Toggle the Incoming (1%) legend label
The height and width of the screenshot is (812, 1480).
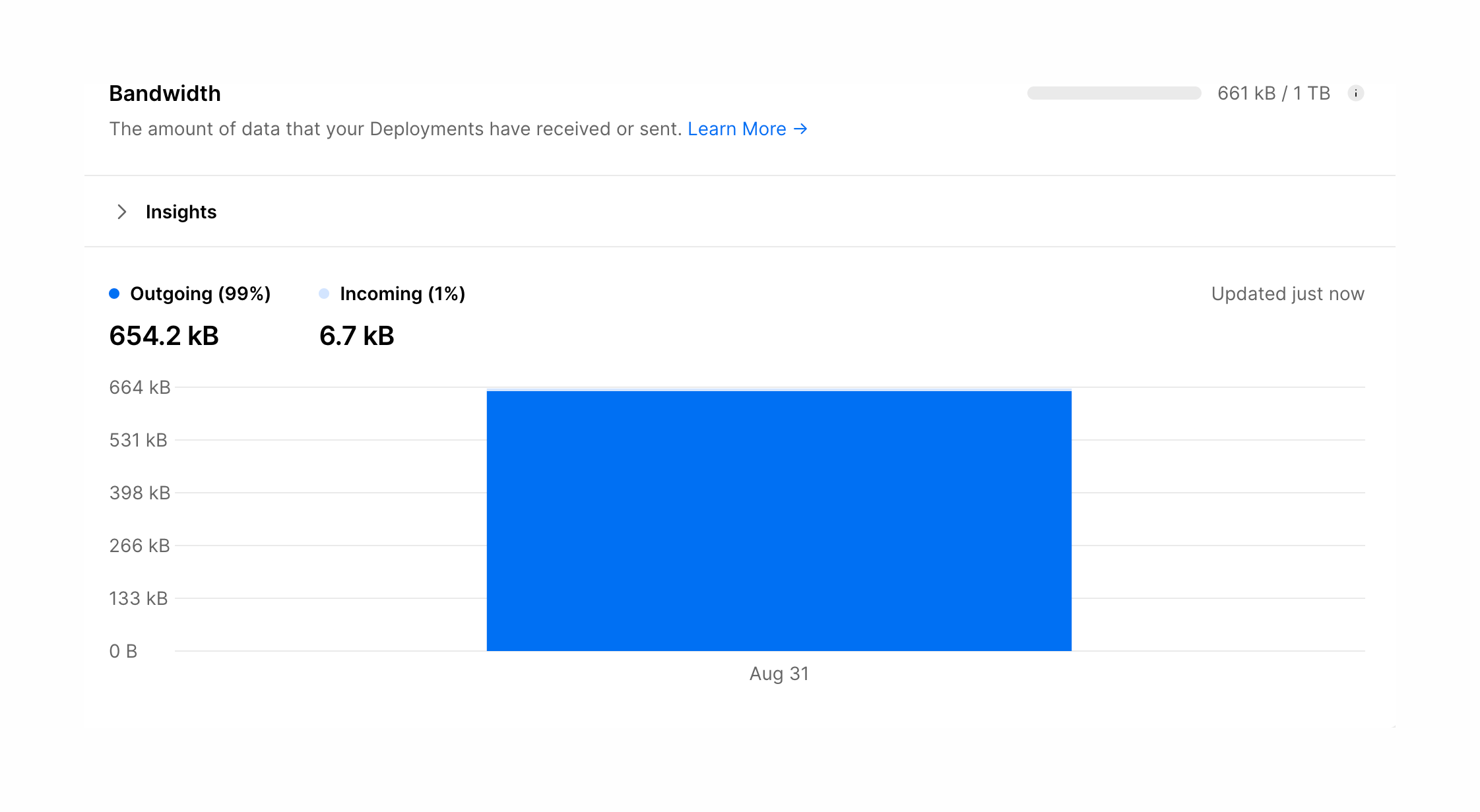pos(402,294)
